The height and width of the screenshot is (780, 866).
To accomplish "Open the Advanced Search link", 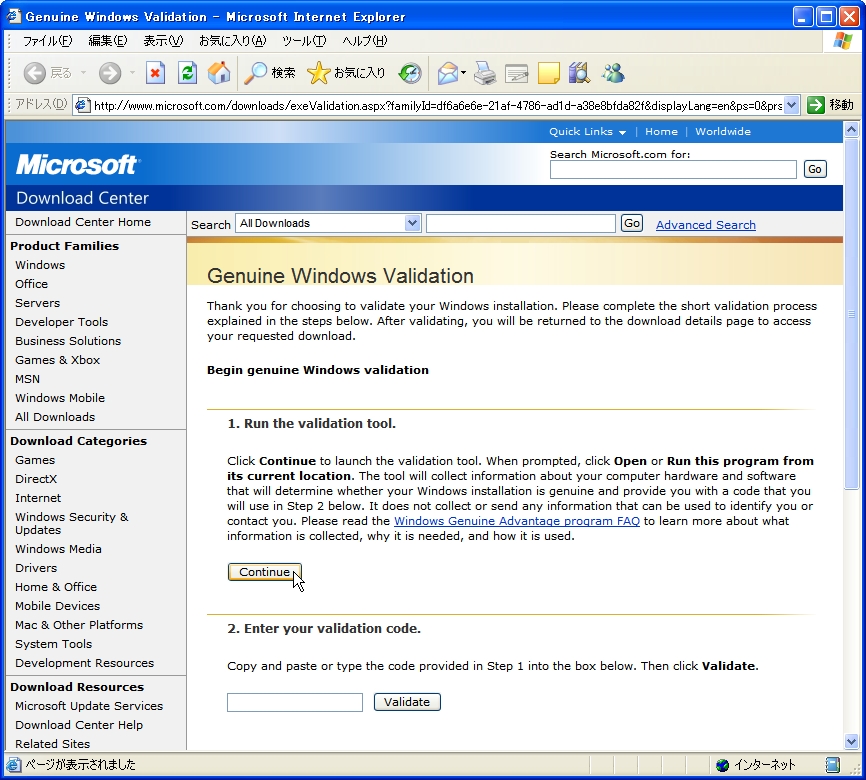I will click(x=706, y=225).
